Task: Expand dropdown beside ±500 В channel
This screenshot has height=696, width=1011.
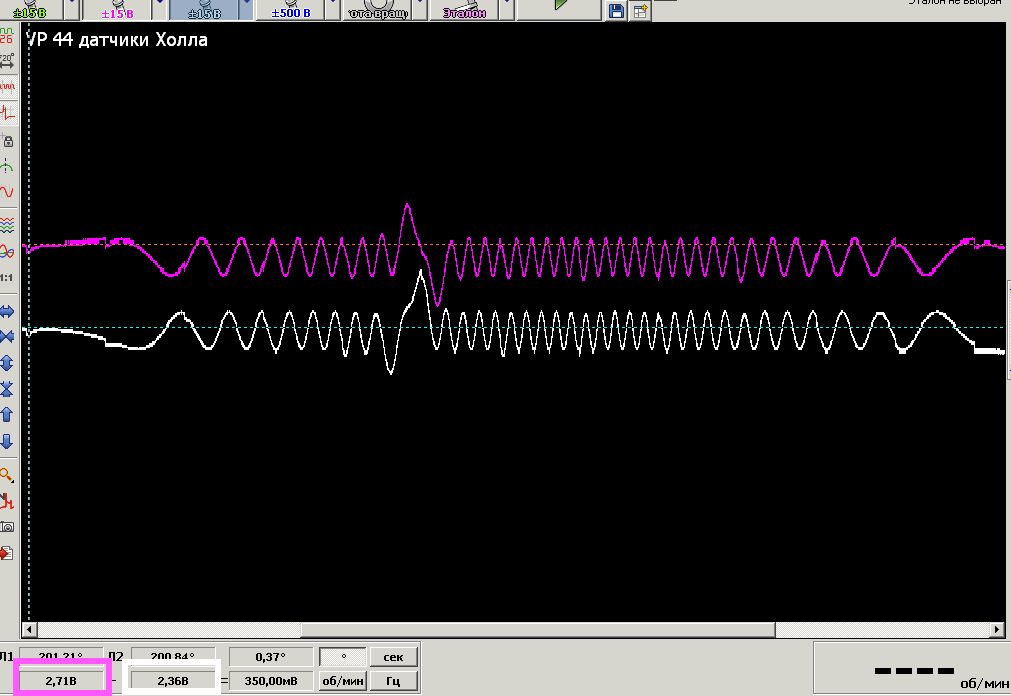Action: [x=331, y=10]
